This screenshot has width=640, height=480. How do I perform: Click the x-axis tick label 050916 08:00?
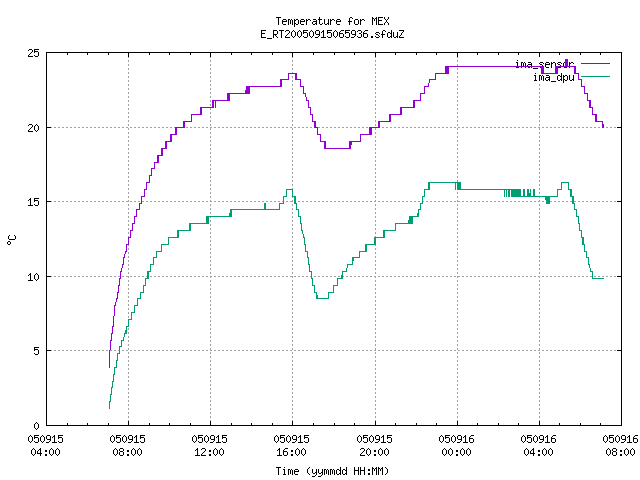coord(620,446)
